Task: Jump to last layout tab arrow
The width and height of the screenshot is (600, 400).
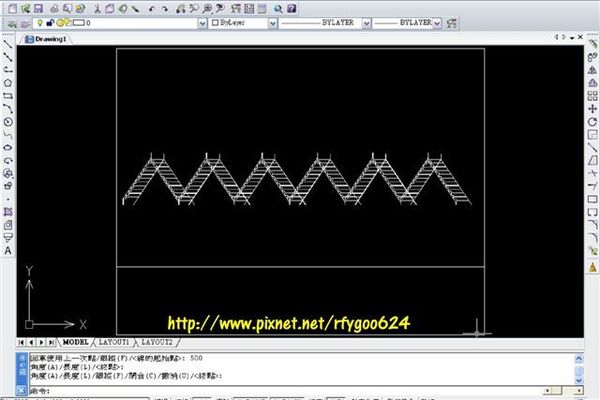Action: click(x=51, y=342)
